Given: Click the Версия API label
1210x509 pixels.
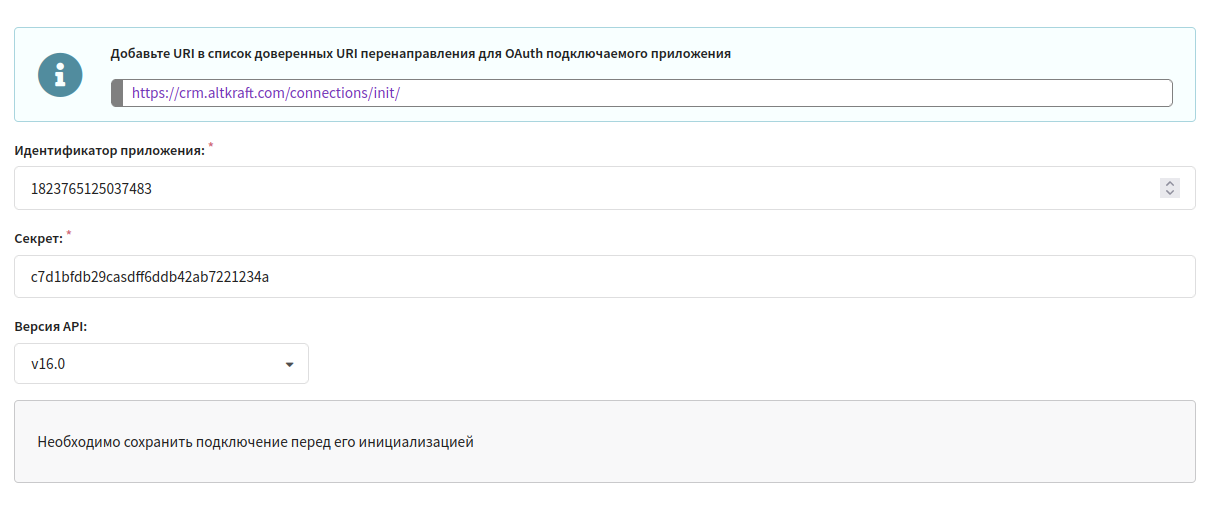Looking at the screenshot, I should [x=58, y=327].
